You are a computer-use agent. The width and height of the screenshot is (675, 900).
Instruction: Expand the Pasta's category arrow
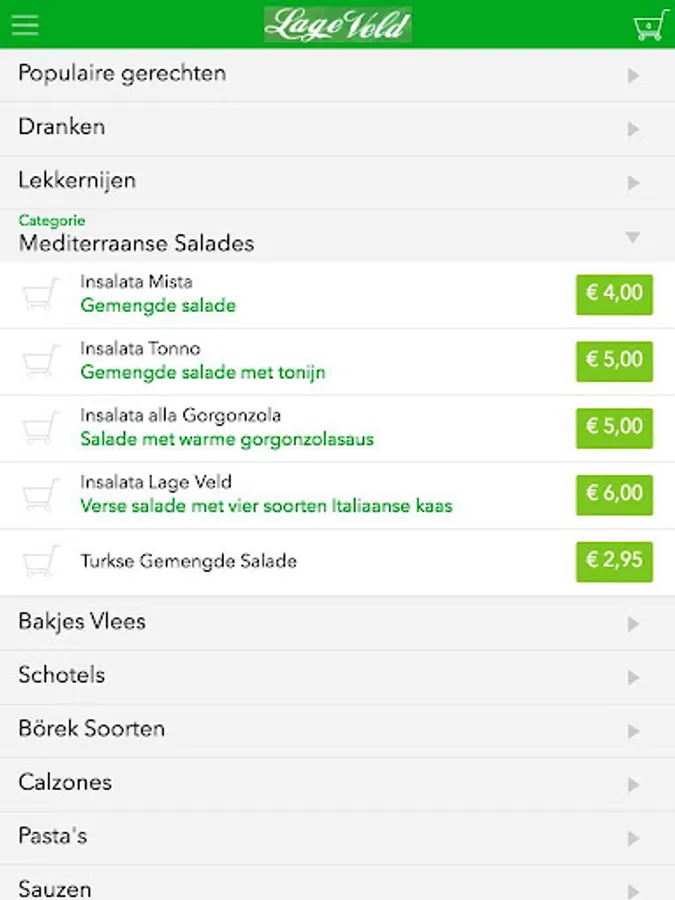[632, 838]
